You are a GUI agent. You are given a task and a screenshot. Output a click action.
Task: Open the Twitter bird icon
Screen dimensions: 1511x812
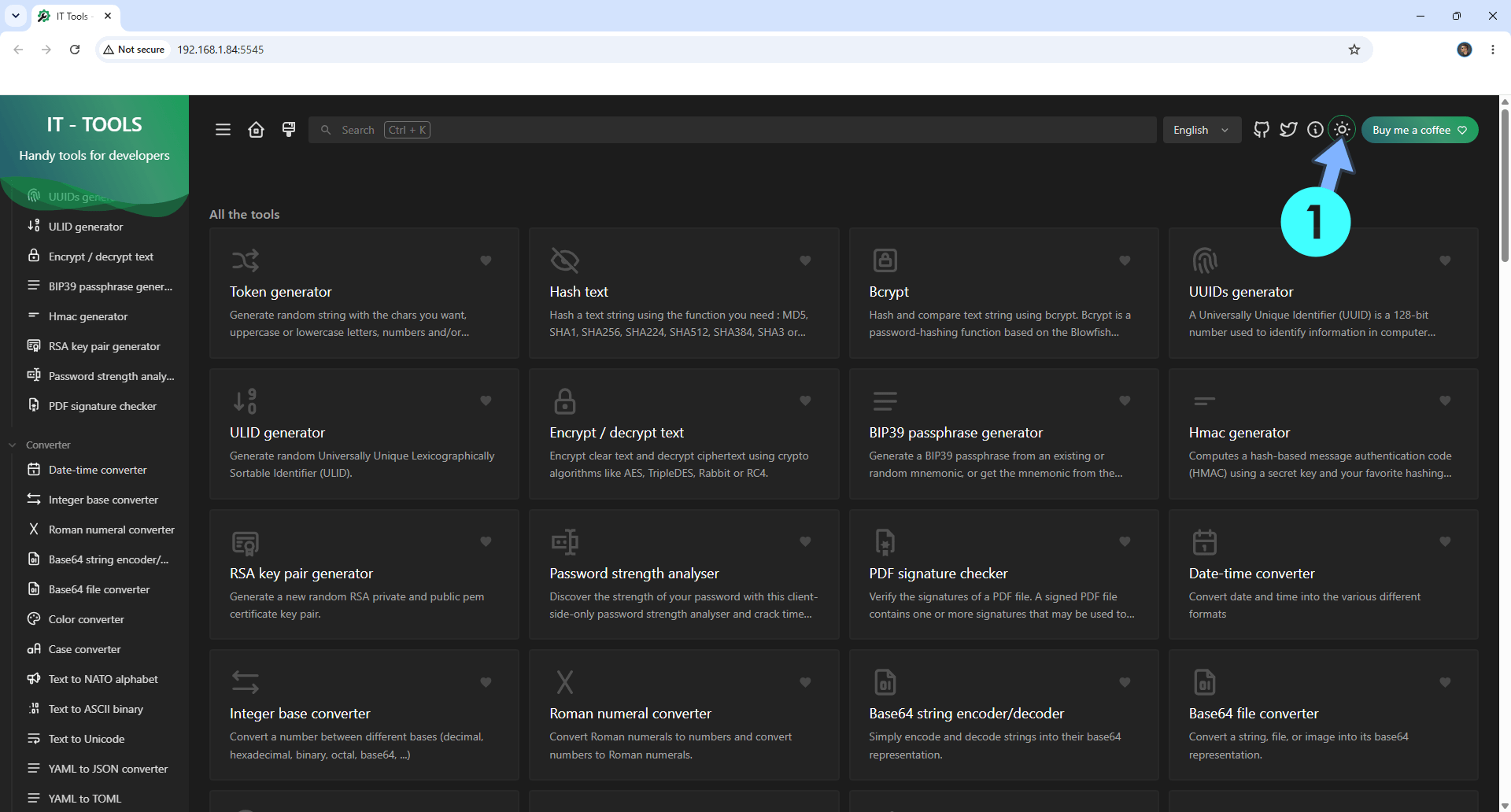(1288, 130)
